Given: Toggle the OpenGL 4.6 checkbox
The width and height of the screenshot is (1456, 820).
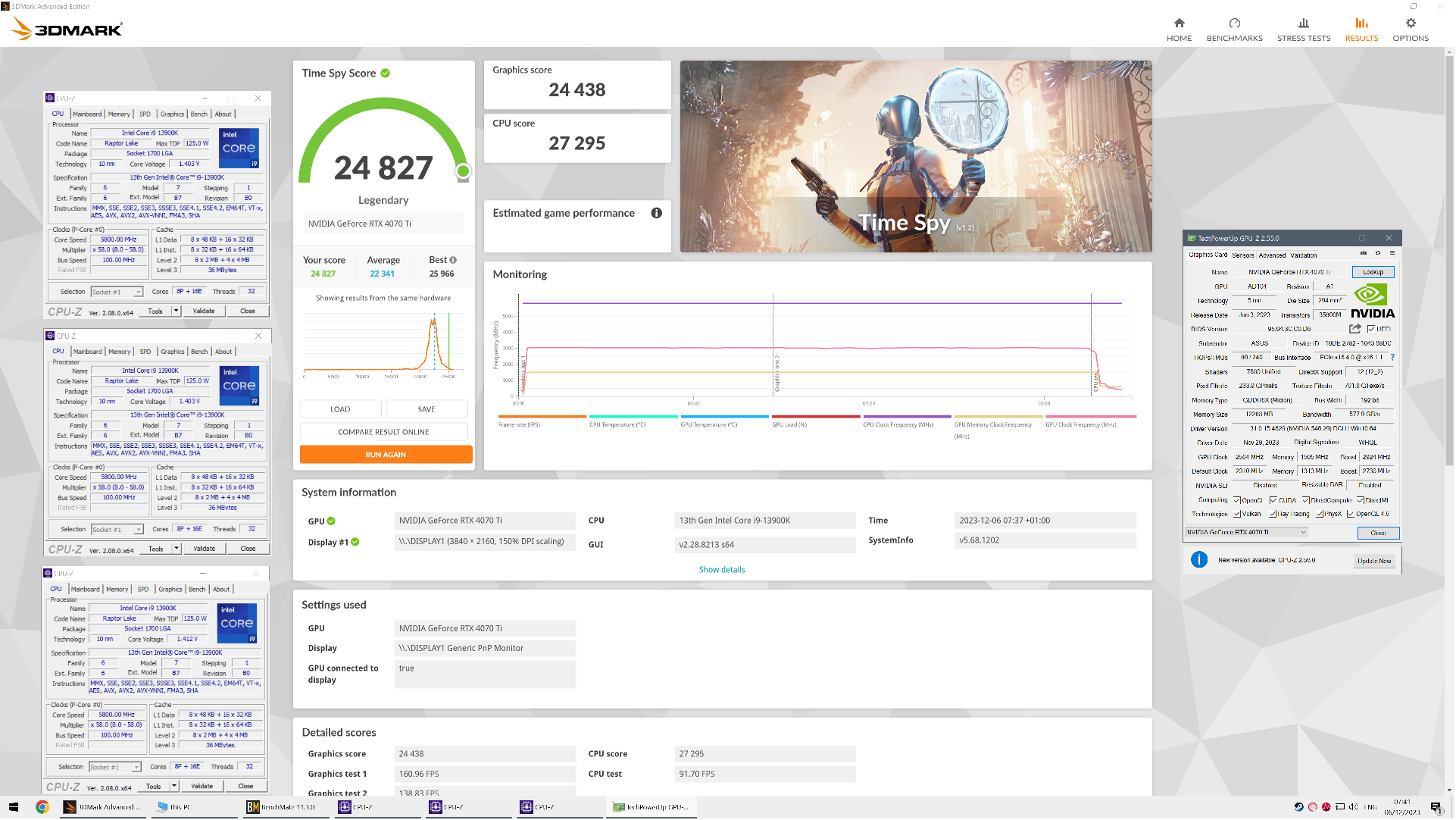Looking at the screenshot, I should (x=1351, y=515).
